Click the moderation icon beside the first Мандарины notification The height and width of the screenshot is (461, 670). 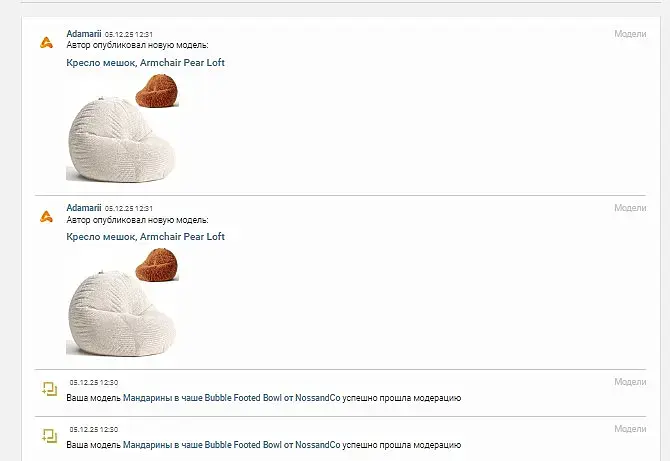point(50,389)
